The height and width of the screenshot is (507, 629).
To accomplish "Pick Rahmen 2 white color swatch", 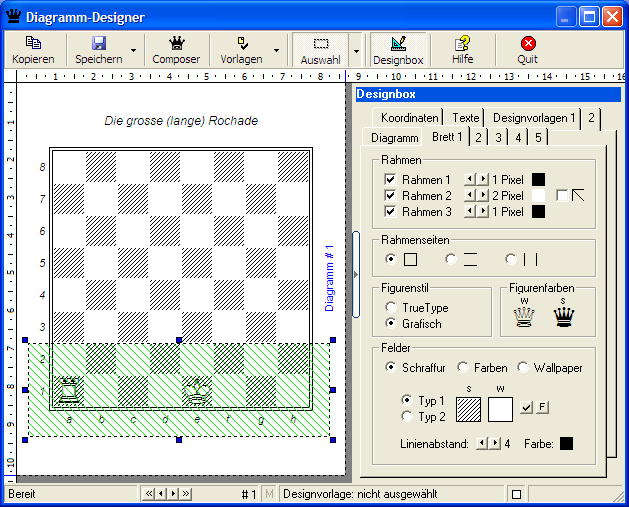I will (538, 195).
